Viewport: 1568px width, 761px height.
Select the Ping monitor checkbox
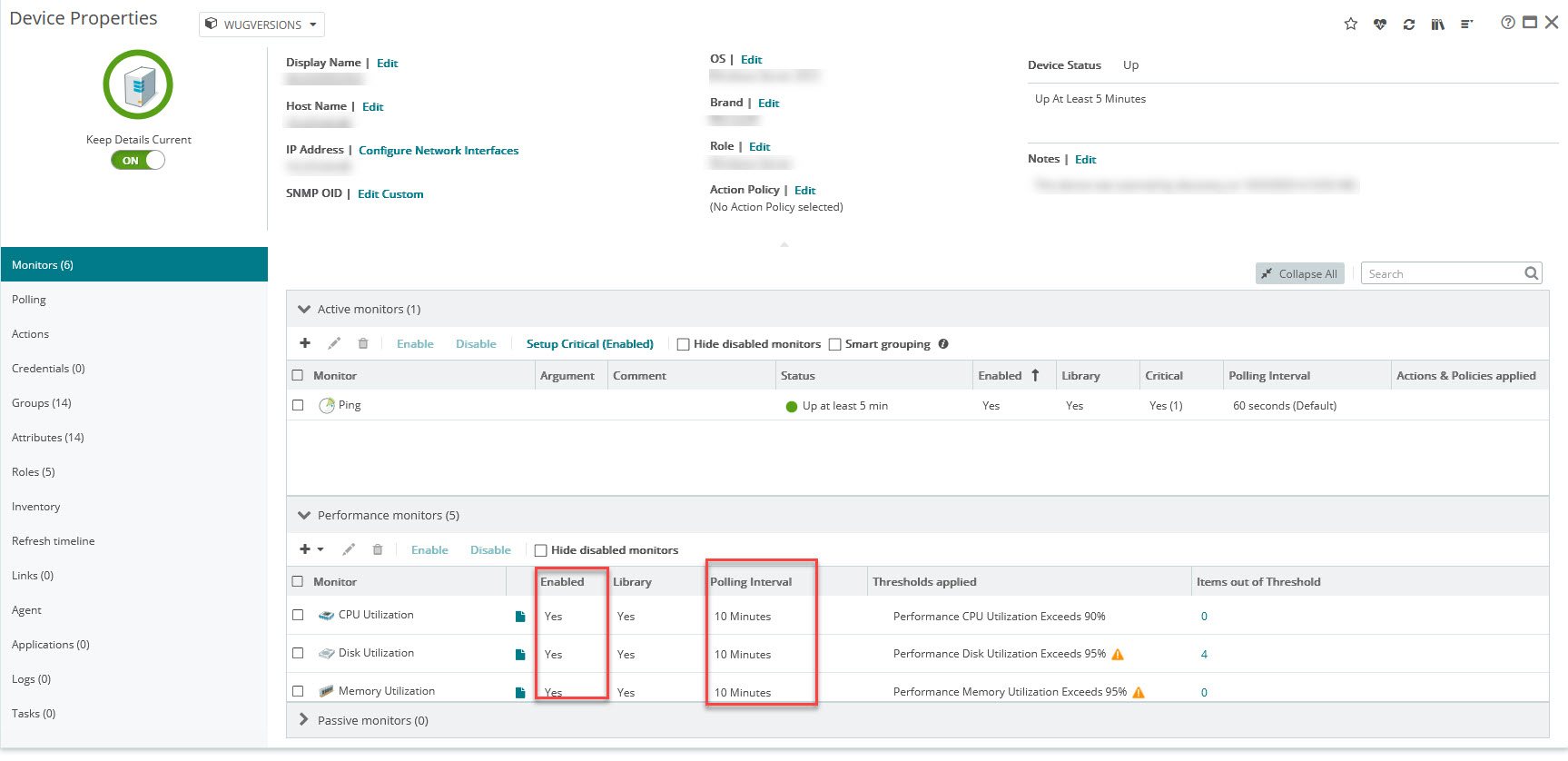pyautogui.click(x=298, y=405)
